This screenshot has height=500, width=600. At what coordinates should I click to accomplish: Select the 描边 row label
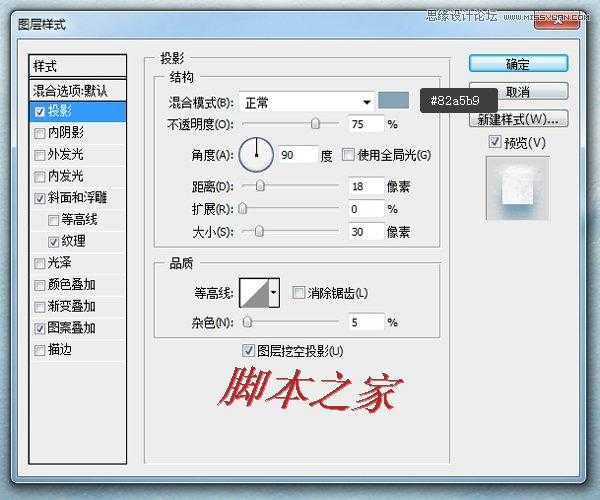click(59, 350)
